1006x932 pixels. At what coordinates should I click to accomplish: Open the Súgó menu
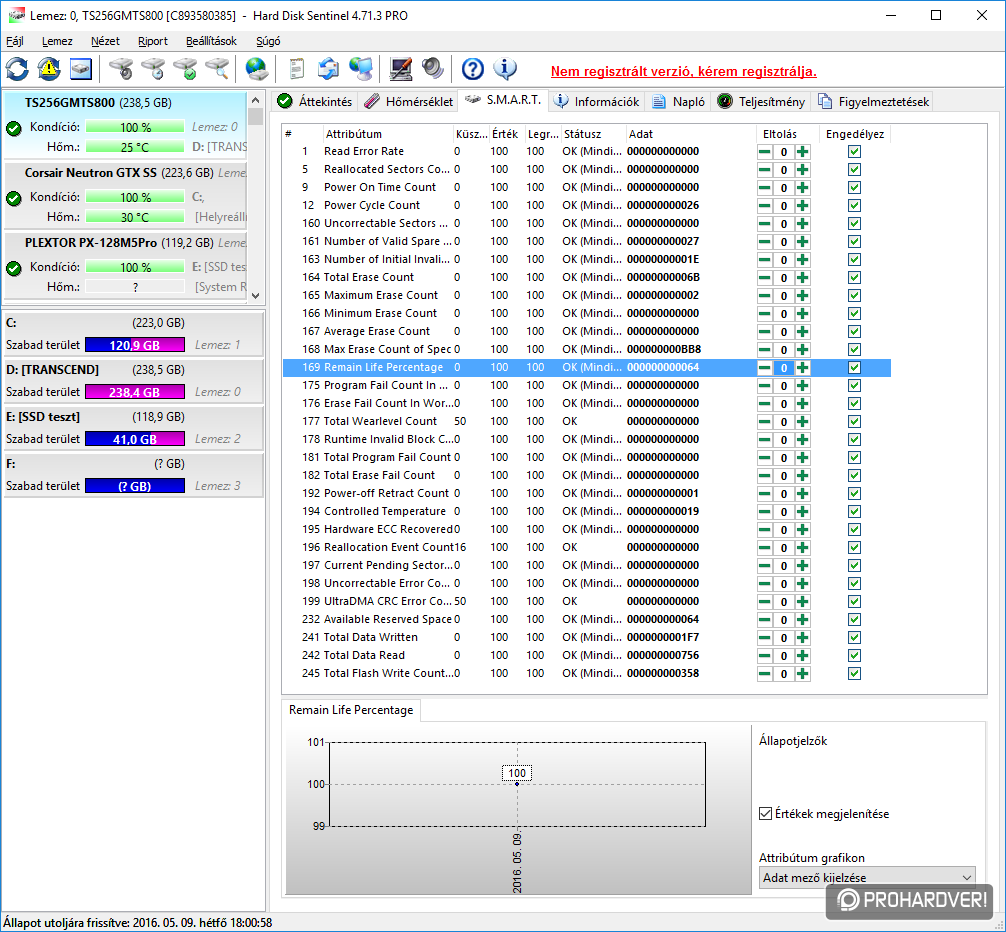268,41
